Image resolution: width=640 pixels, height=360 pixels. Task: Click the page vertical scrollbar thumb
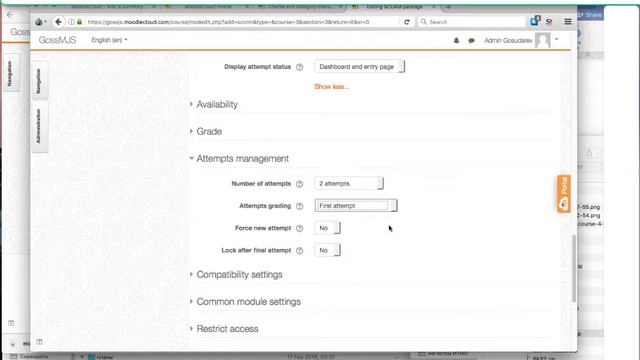pos(574,269)
